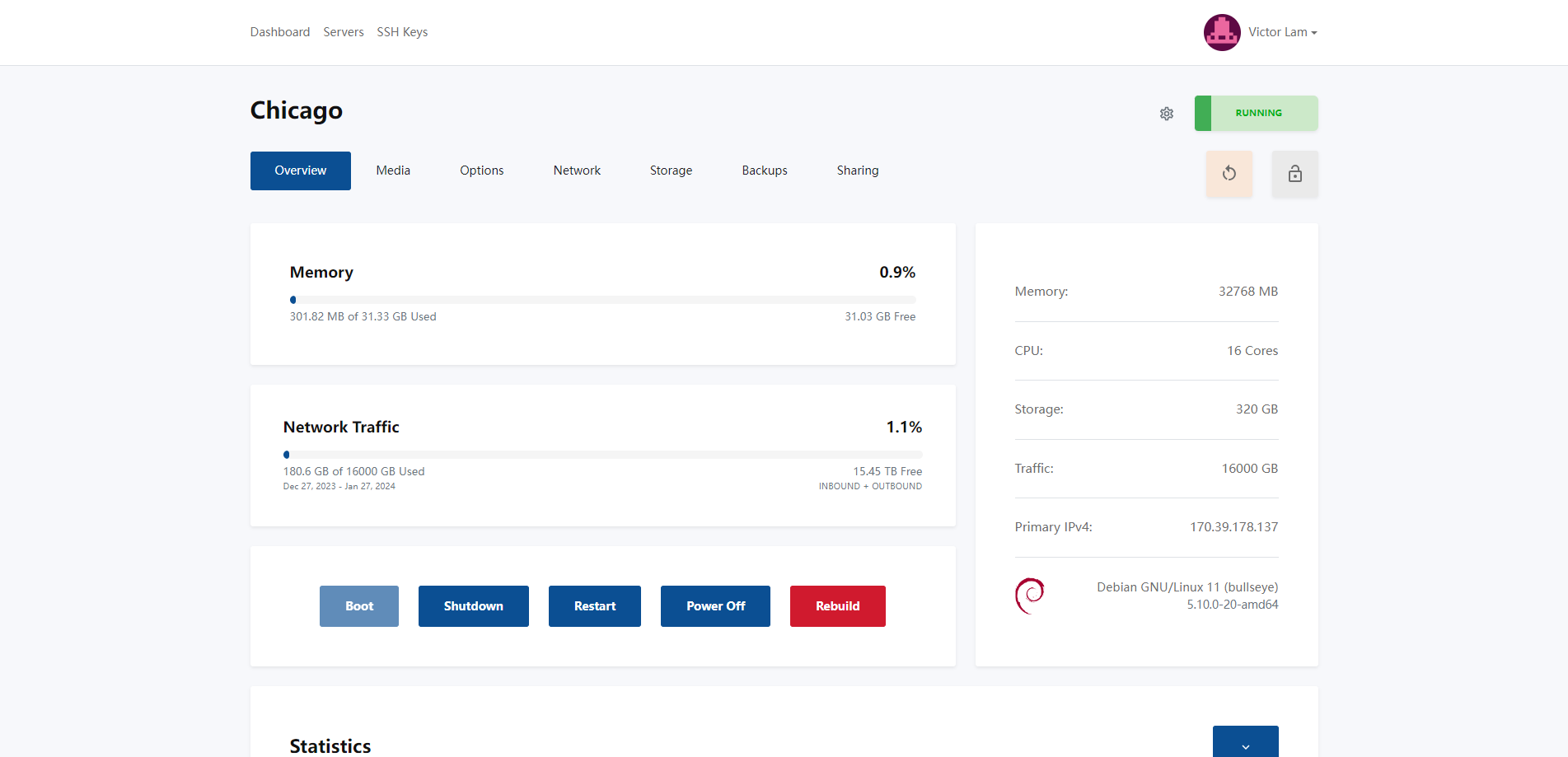Open SSH Keys in top navigation
The image size is (1568, 757).
(x=402, y=32)
